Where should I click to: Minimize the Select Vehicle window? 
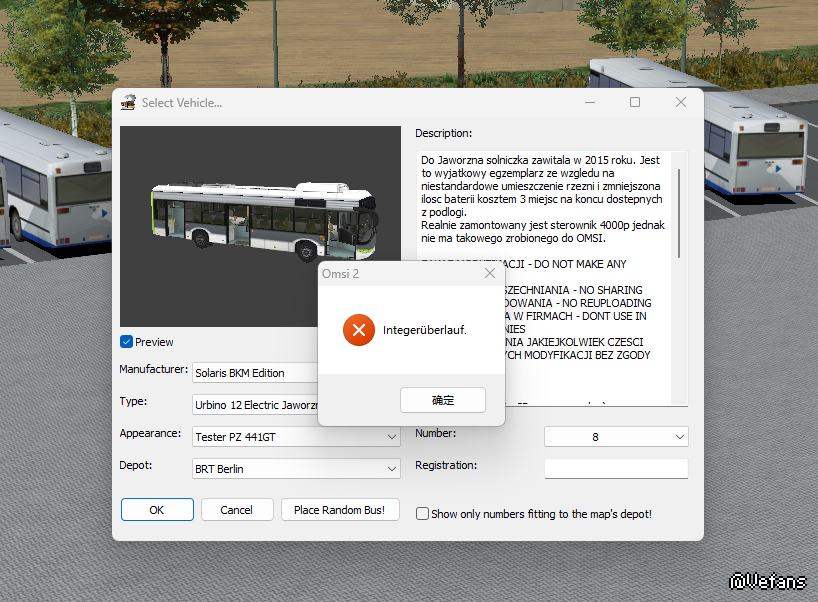point(588,102)
